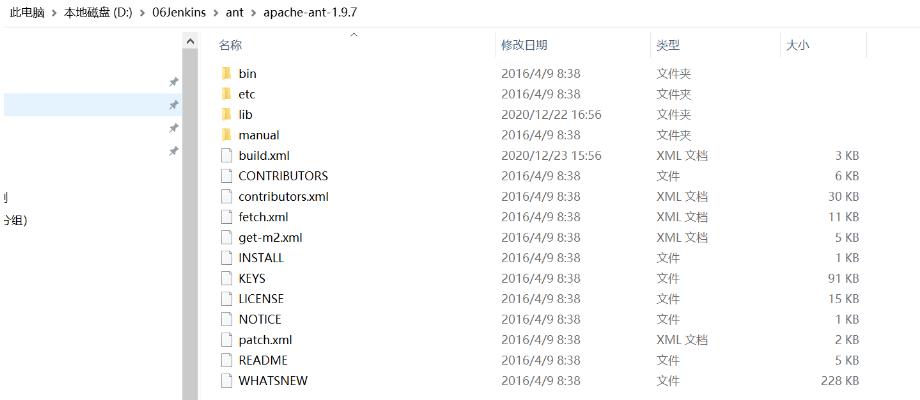Click the 228 KB size of WHATSNEW

point(840,381)
